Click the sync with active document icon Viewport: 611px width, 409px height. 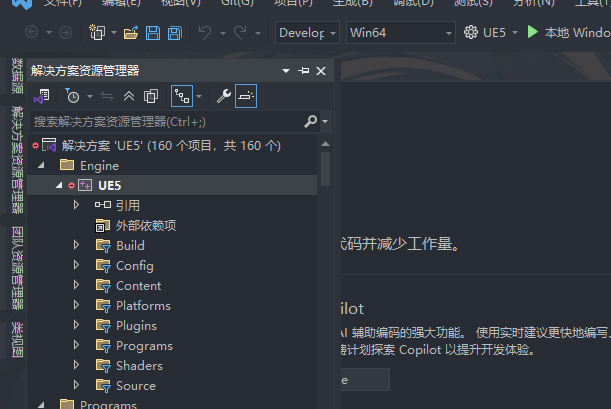107,96
